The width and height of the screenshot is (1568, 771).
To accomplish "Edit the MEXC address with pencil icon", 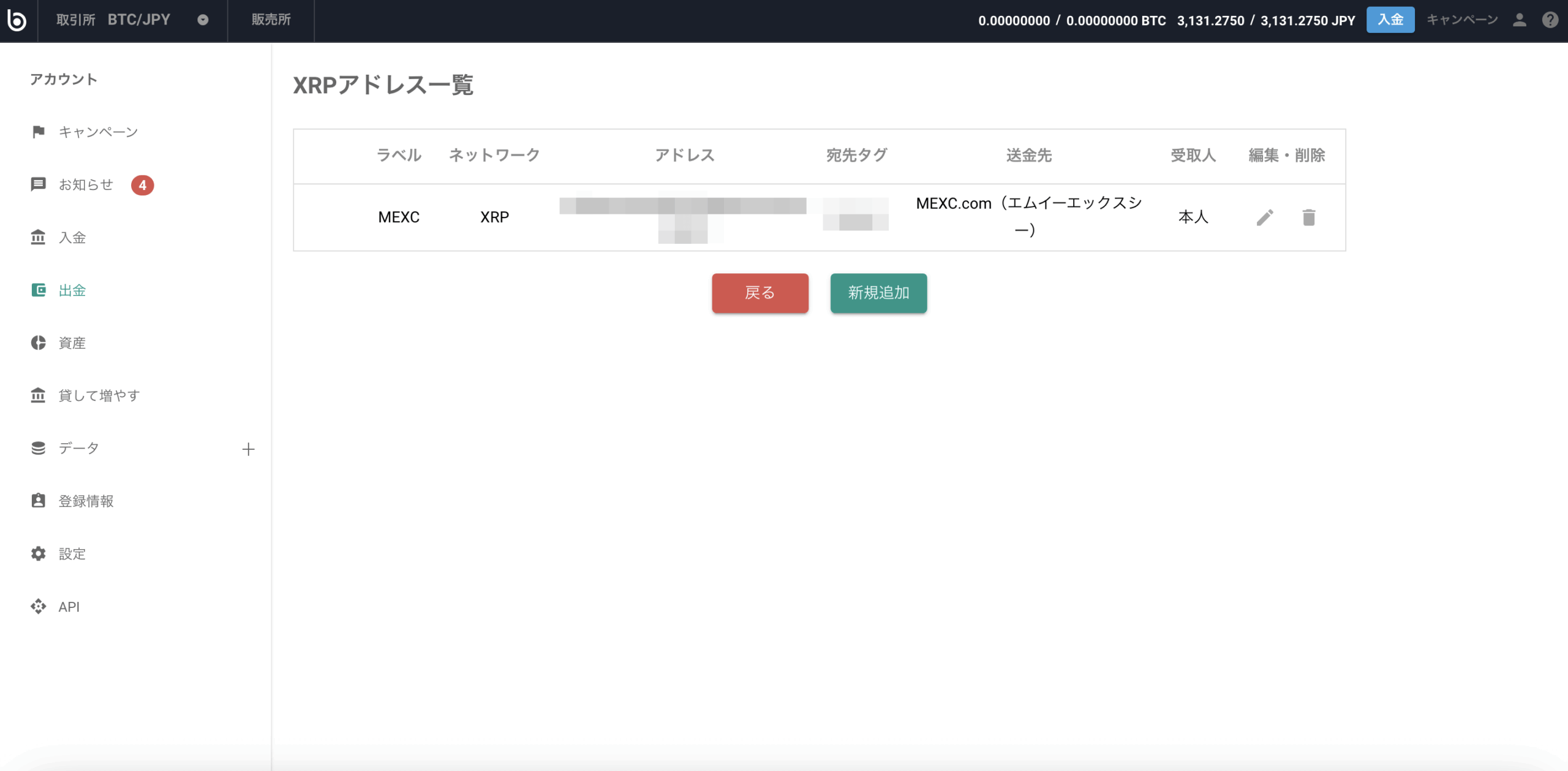I will [1265, 217].
